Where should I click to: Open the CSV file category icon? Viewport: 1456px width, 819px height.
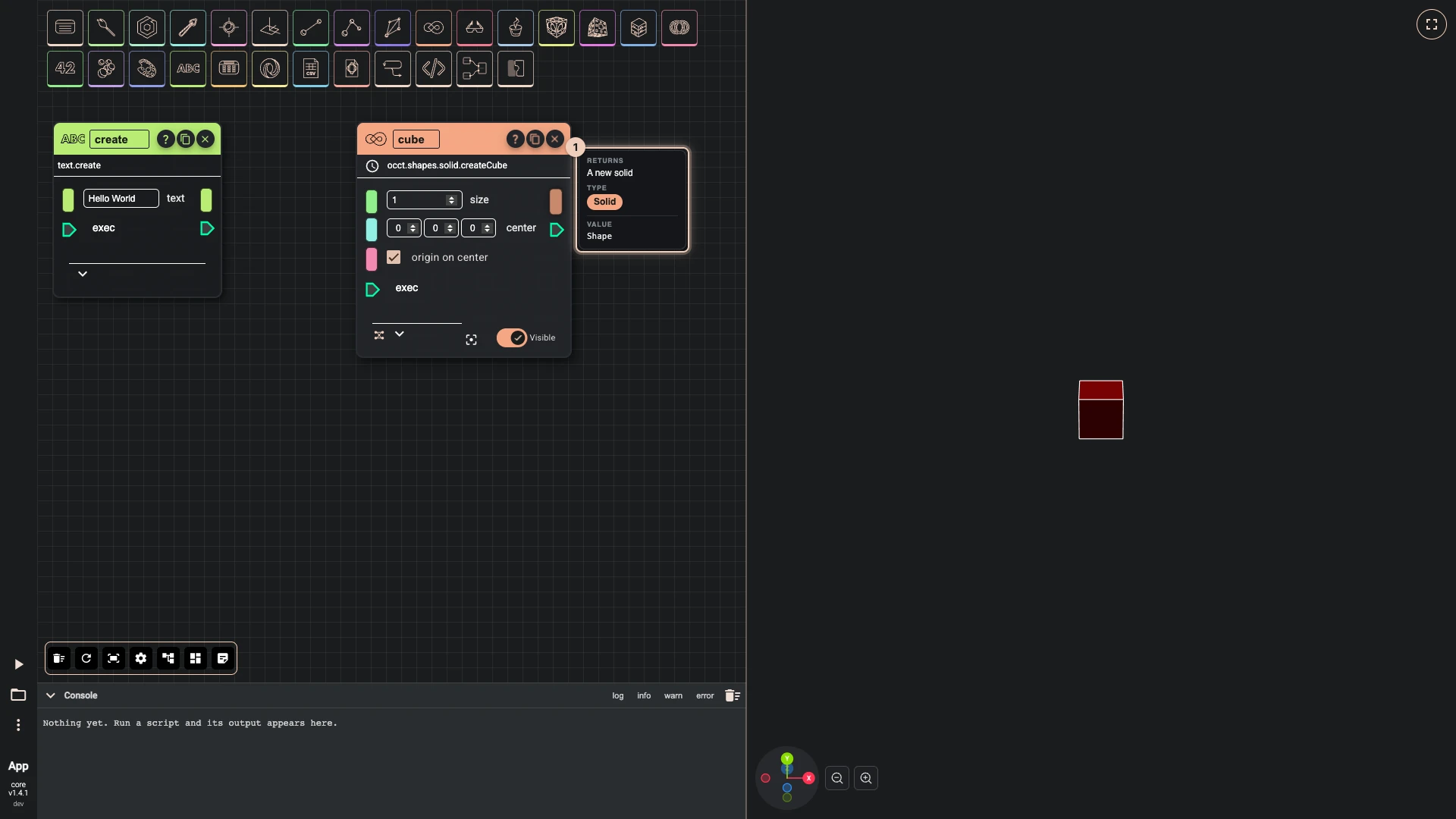(311, 69)
